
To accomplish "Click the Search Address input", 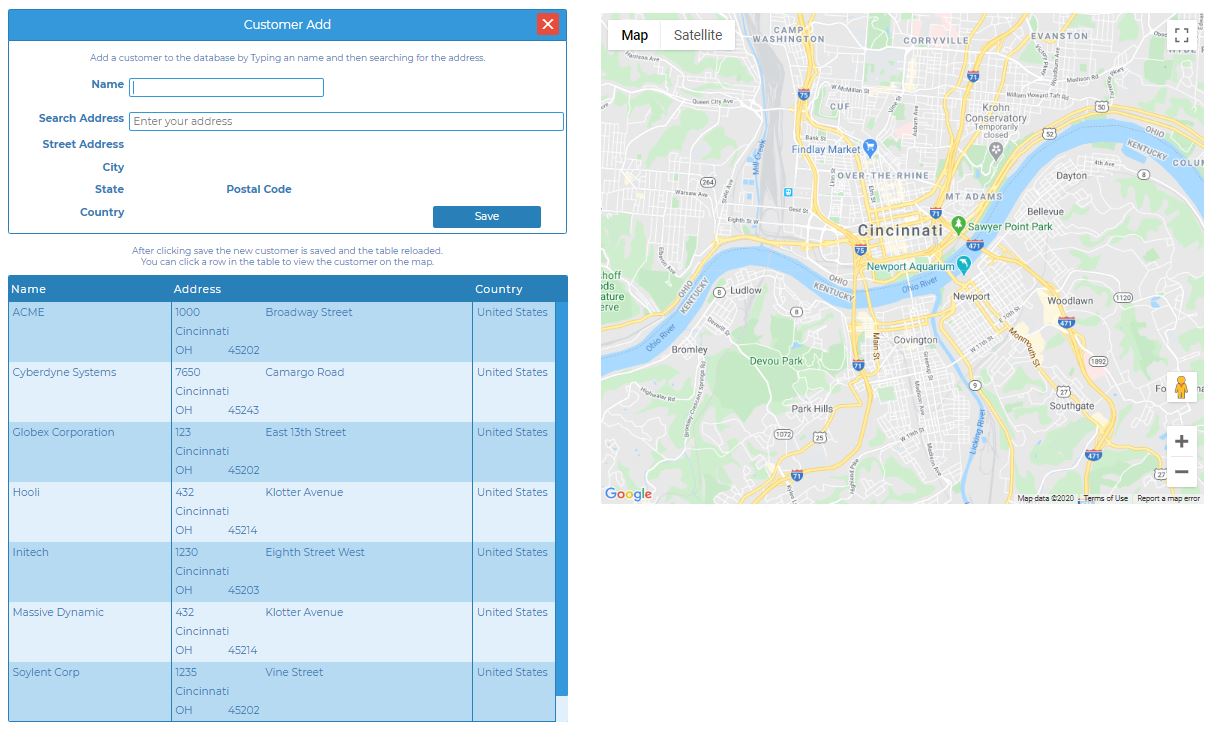I will [346, 121].
